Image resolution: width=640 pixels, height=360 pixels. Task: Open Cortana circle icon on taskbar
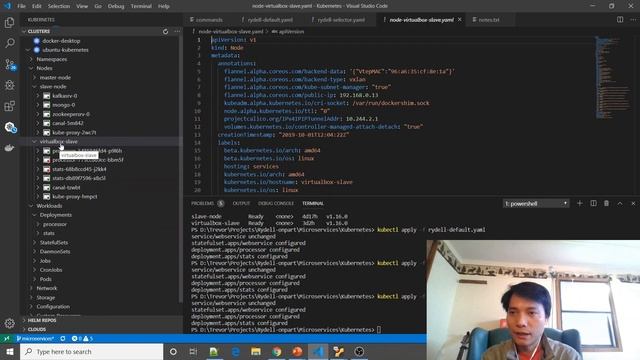click(173, 351)
